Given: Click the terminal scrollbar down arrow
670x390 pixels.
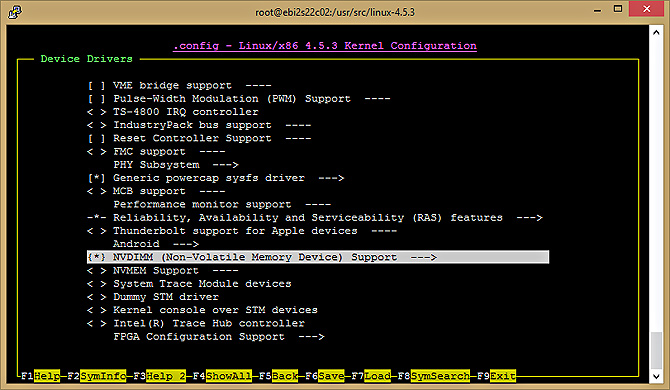Looking at the screenshot, I should (x=656, y=376).
